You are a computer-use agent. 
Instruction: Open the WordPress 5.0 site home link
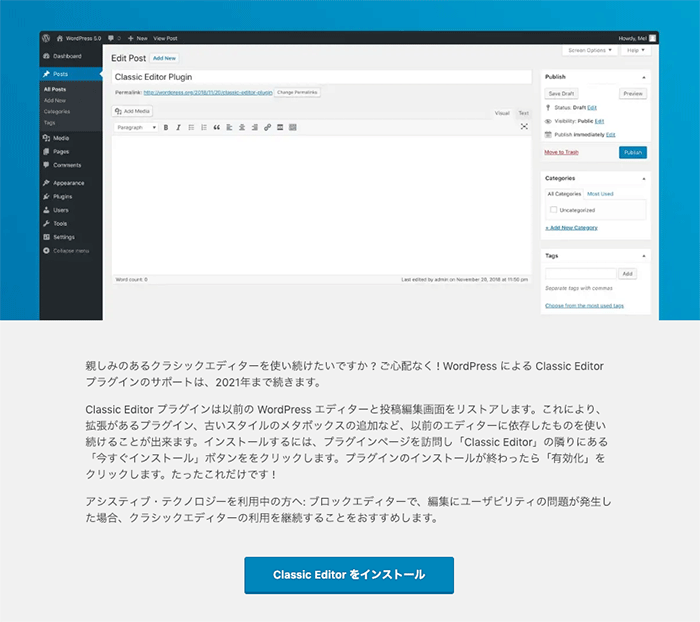point(79,38)
